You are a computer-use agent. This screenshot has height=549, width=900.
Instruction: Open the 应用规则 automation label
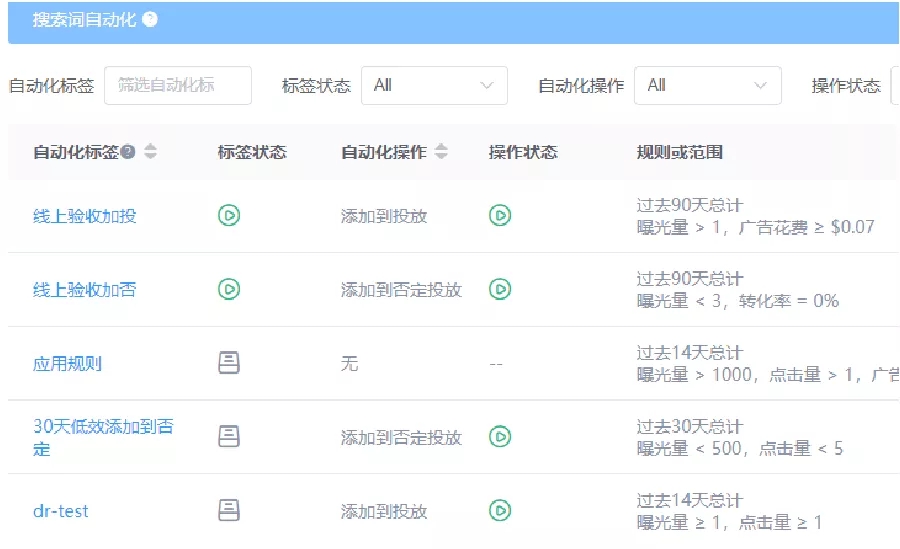pos(67,364)
